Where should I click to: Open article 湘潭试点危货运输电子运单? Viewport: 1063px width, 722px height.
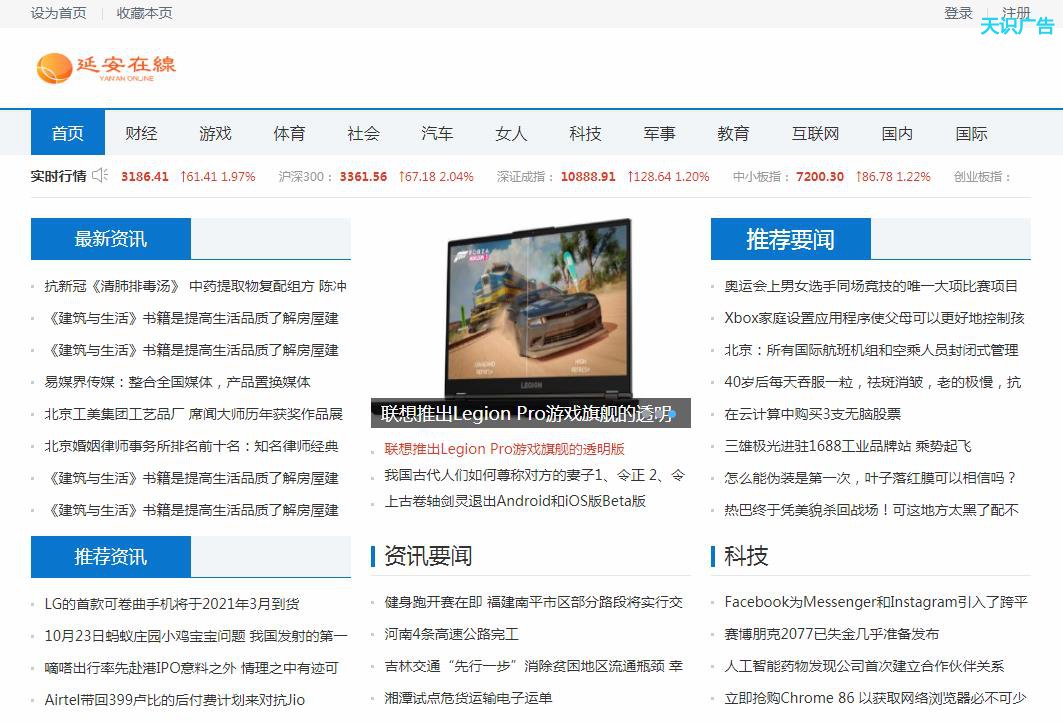point(468,698)
